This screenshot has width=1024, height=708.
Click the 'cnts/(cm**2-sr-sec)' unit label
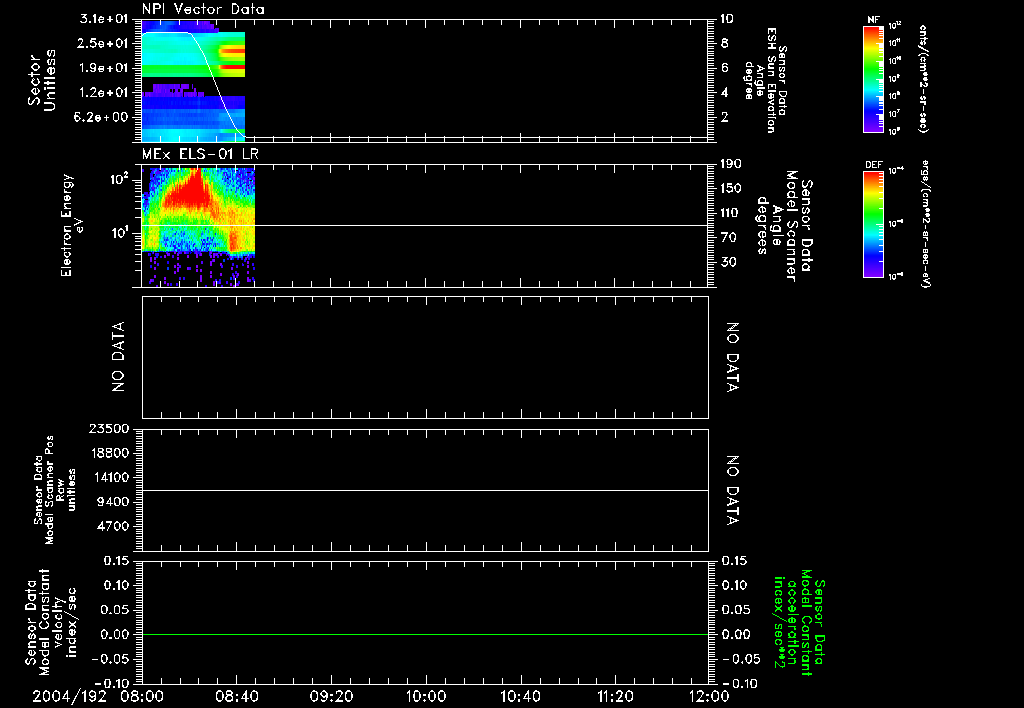click(x=923, y=78)
